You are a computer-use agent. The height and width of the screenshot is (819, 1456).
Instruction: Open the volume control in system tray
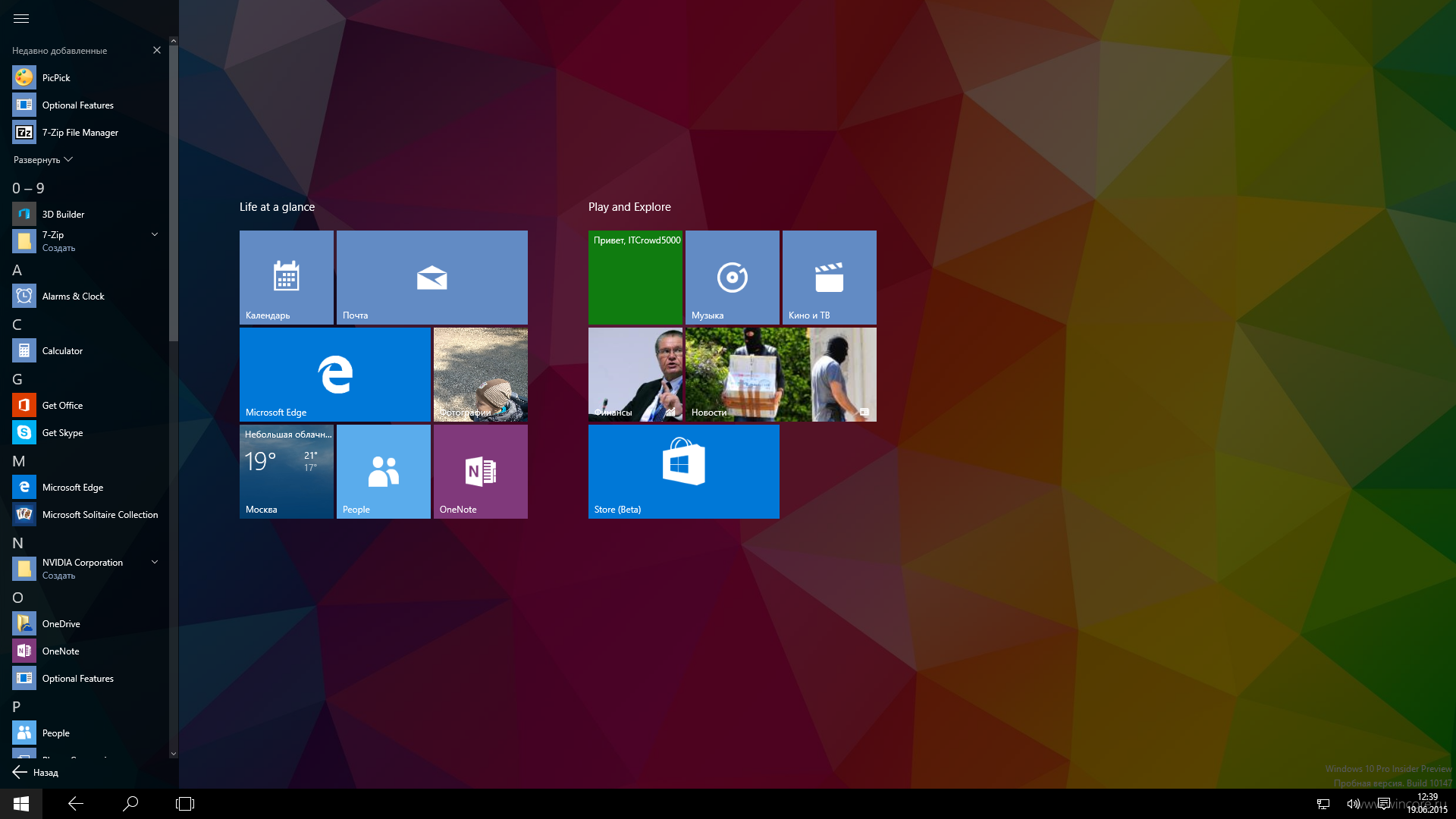click(x=1353, y=804)
